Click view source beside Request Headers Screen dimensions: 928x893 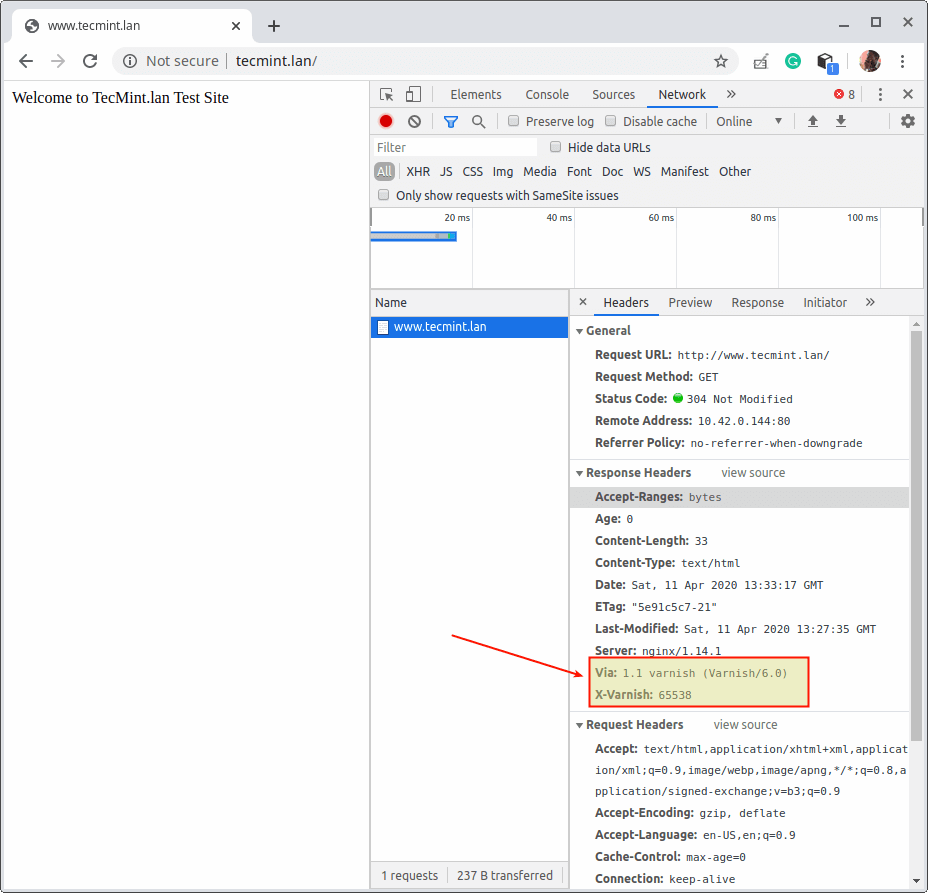(x=745, y=725)
